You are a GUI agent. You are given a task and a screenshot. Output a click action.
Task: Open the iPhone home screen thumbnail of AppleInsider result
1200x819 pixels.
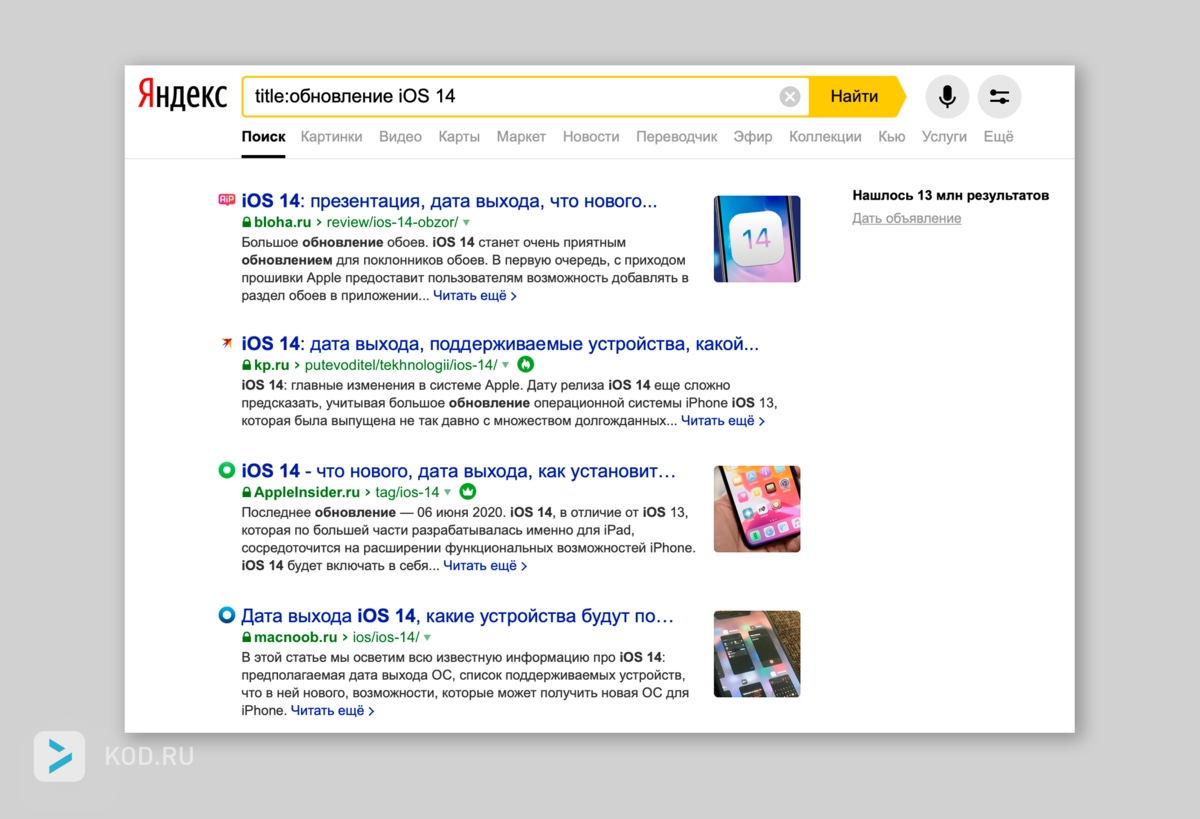[x=757, y=509]
